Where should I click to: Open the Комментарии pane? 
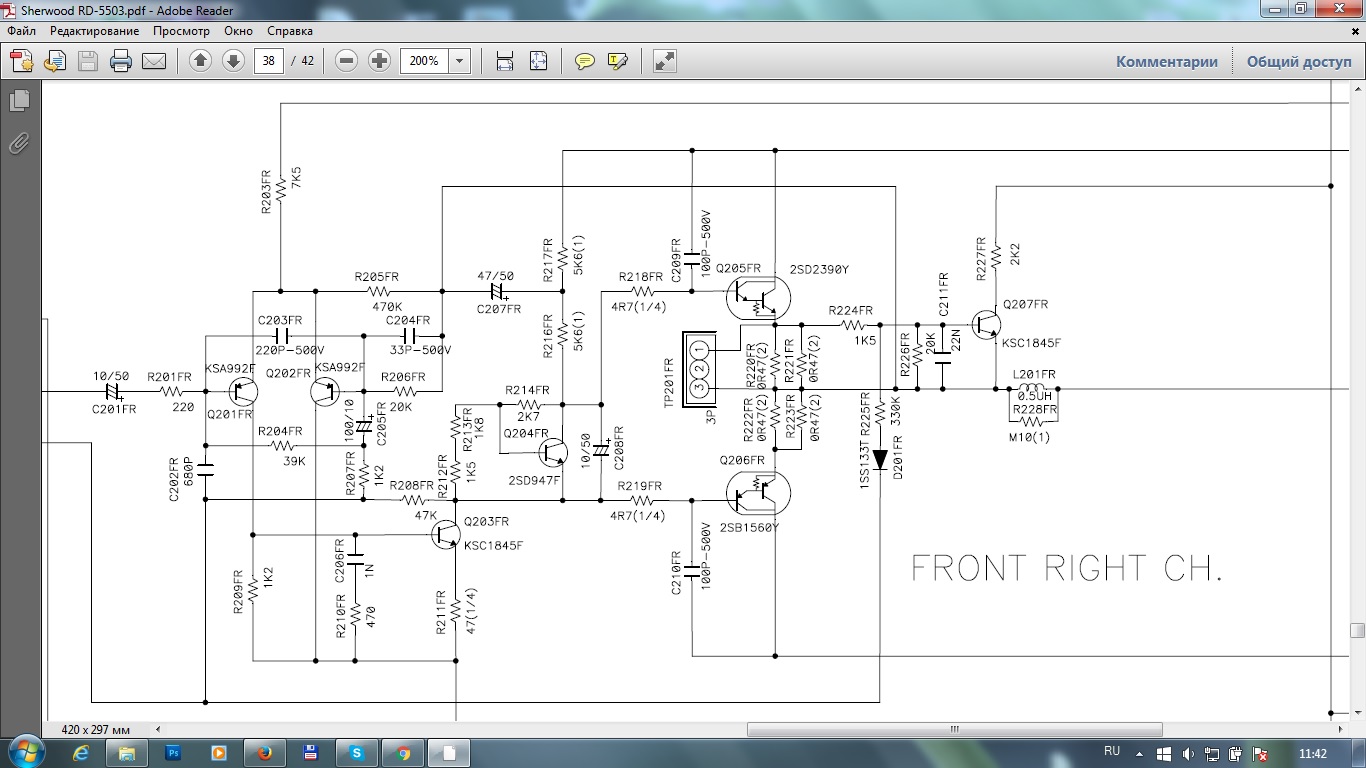pos(1167,61)
